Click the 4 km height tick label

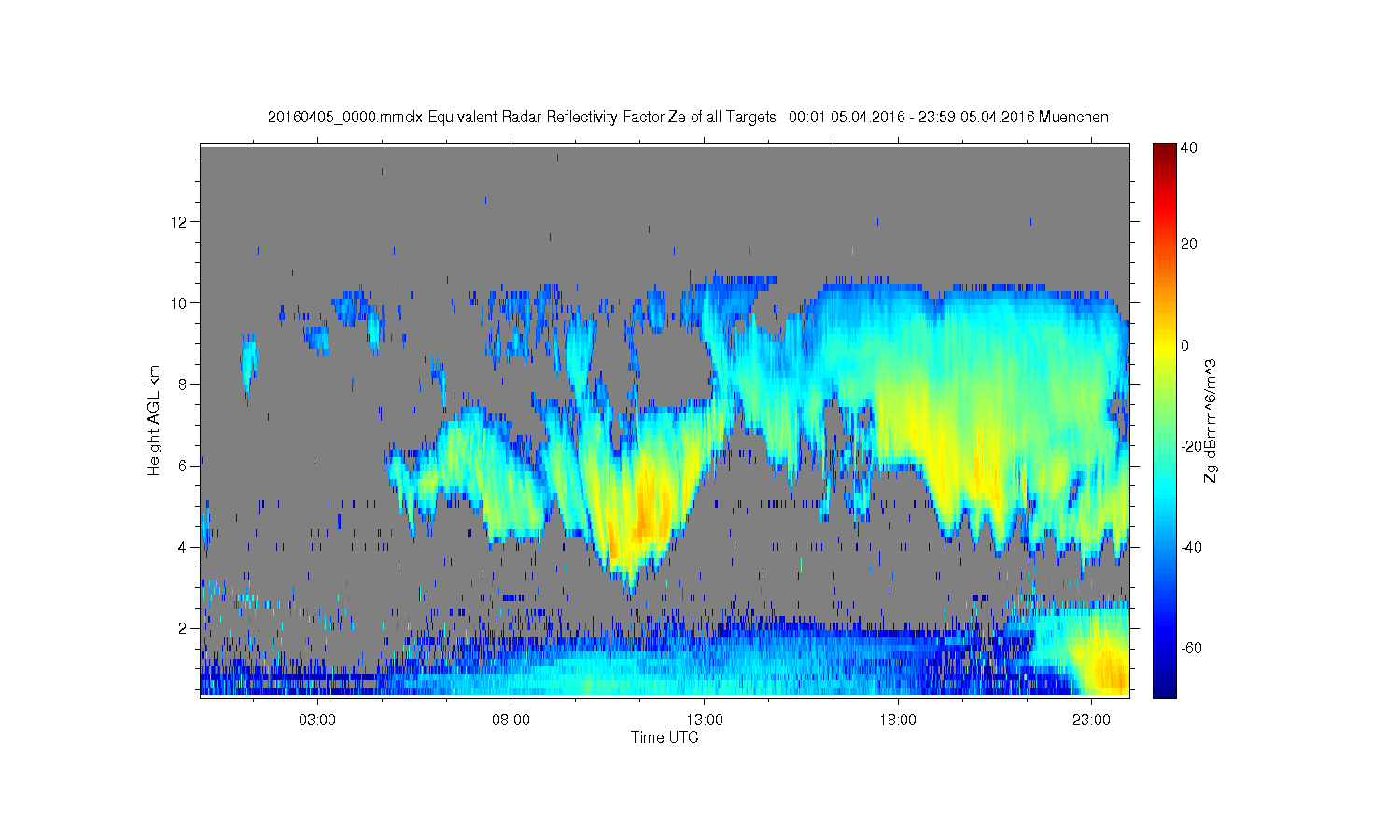click(184, 547)
